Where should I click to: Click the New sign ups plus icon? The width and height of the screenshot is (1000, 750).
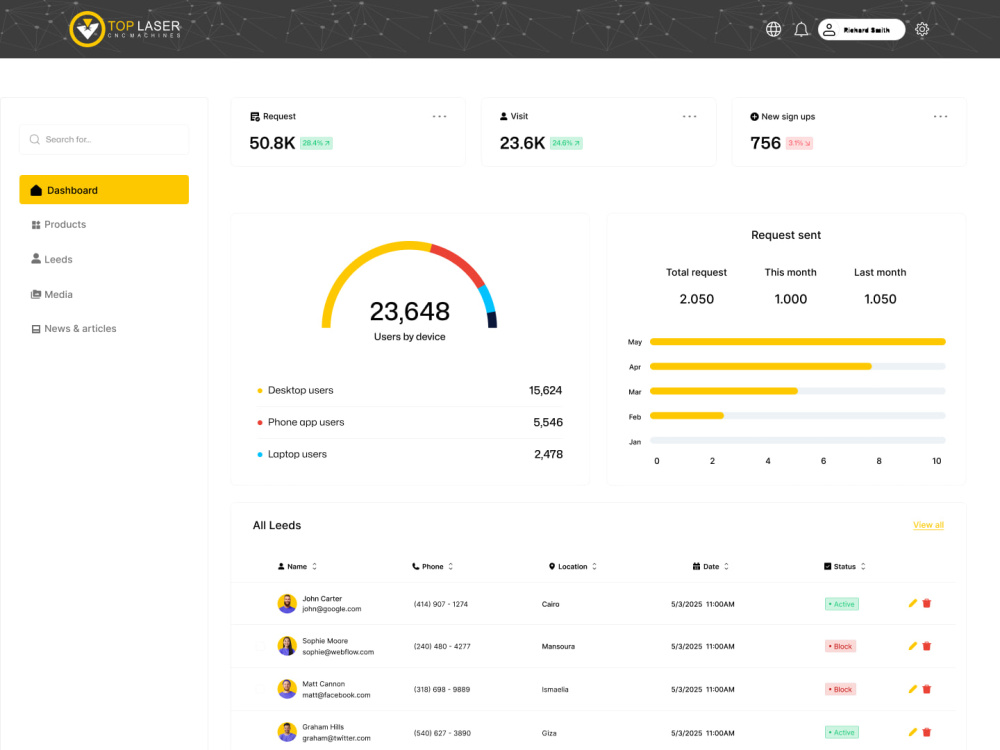pyautogui.click(x=754, y=117)
